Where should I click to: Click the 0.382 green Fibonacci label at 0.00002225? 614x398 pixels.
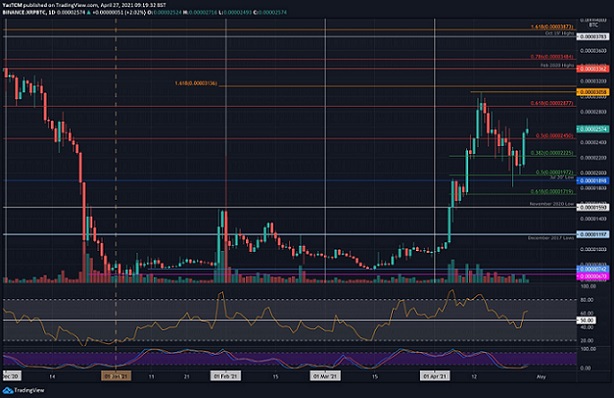[x=552, y=153]
